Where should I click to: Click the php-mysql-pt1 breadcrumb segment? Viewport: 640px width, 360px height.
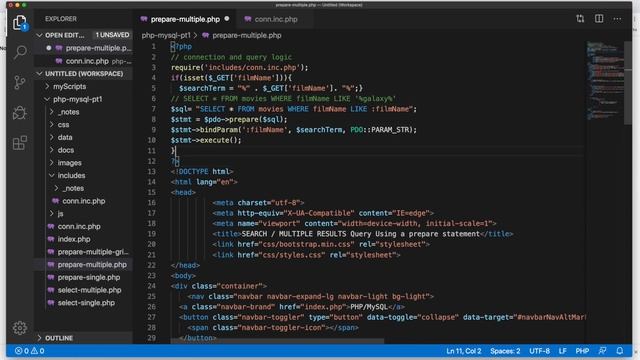166,36
